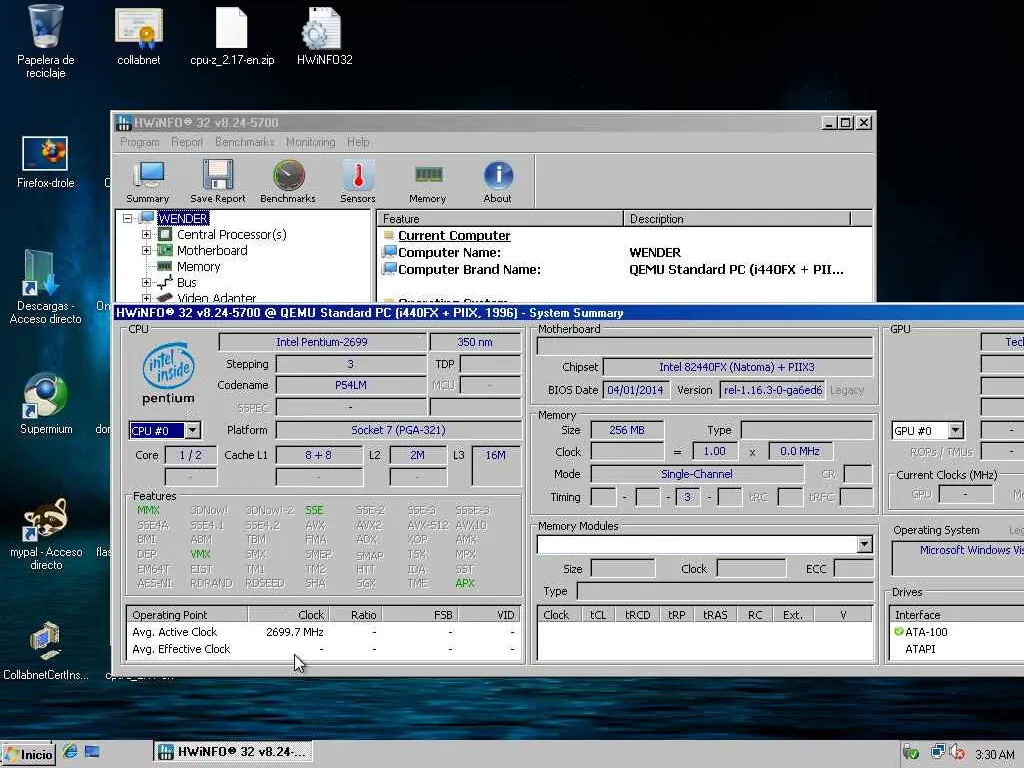The image size is (1024, 768).
Task: Open the cpu-z_2.17-en.zip desktop file
Action: click(x=232, y=38)
